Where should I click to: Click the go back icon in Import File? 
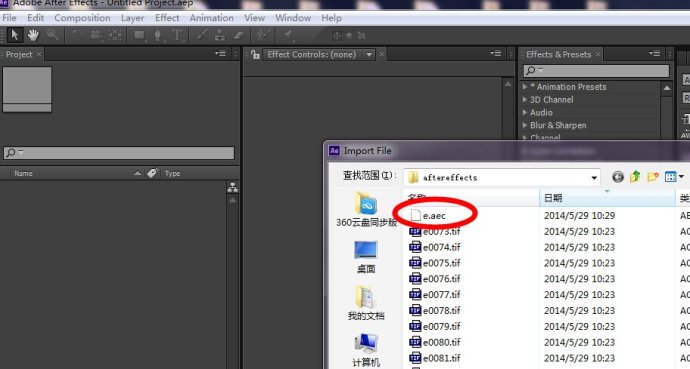tap(618, 177)
